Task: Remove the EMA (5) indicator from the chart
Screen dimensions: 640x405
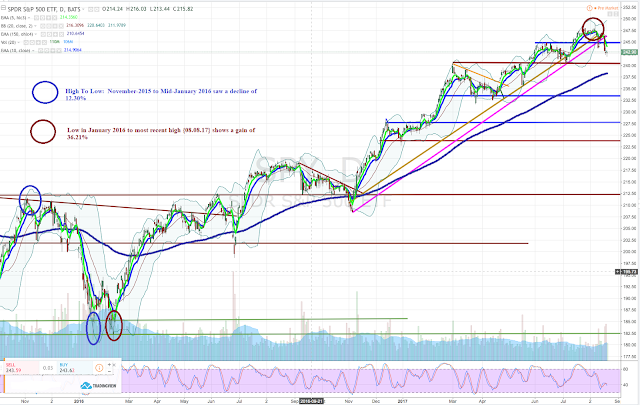Action: 55,18
